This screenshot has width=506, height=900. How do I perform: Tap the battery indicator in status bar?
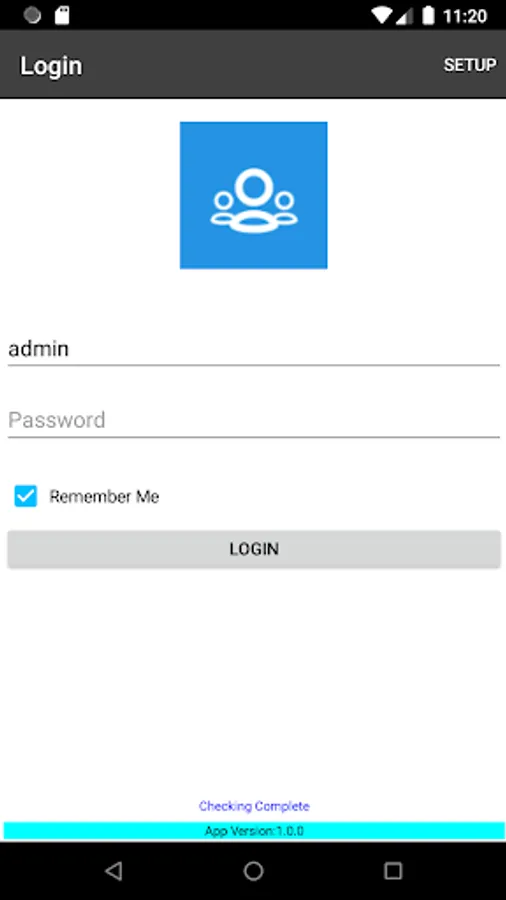(428, 15)
